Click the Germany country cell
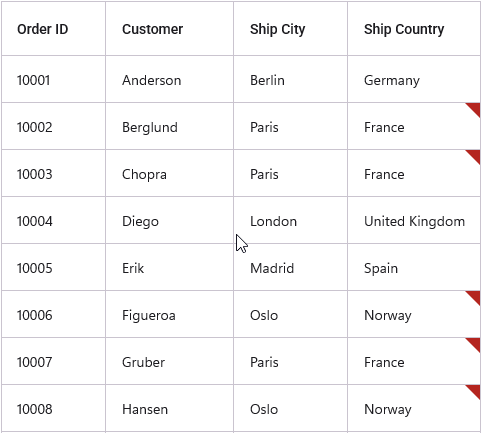Image resolution: width=482 pixels, height=433 pixels. tap(414, 79)
